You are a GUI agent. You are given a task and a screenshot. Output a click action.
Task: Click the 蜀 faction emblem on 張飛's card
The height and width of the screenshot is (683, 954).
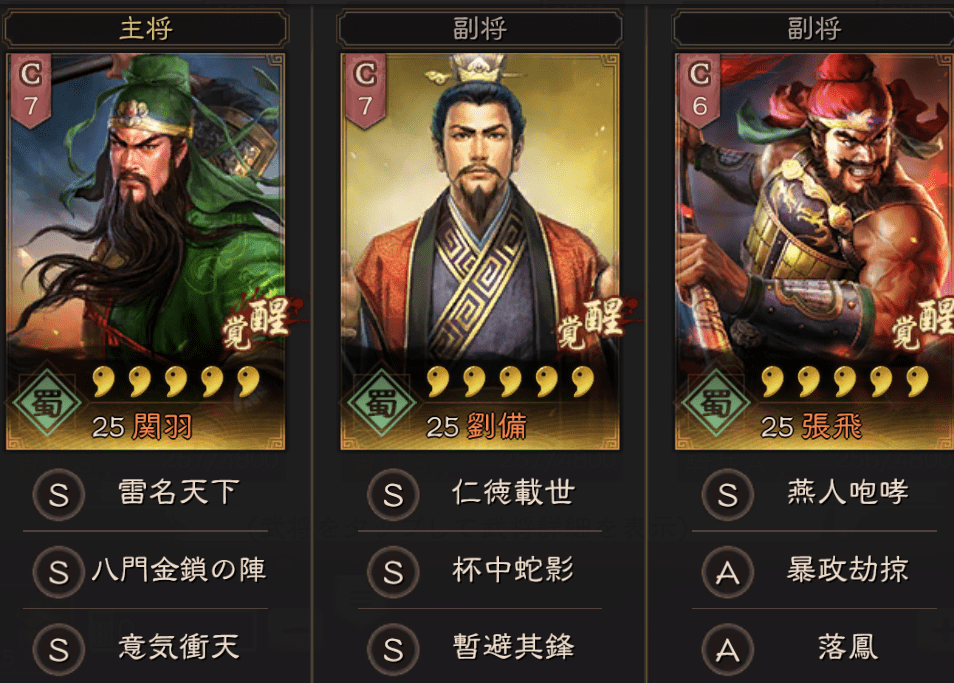pyautogui.click(x=716, y=402)
